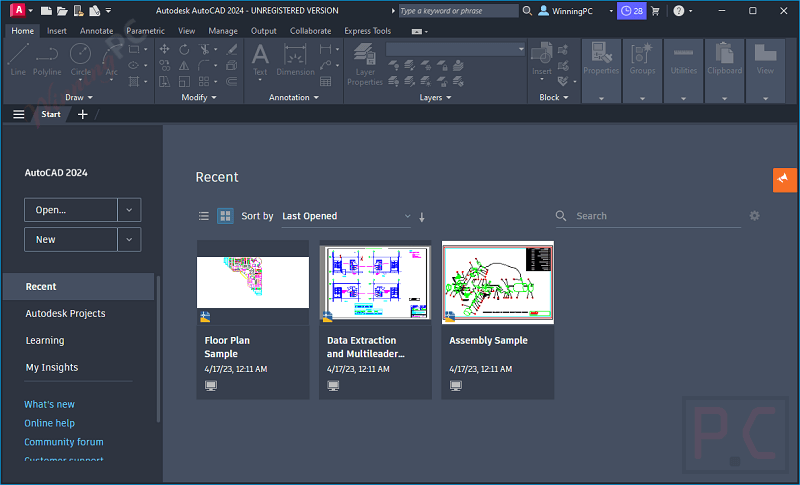The image size is (800, 485).
Task: Open Recent settings gear icon
Action: 755,216
